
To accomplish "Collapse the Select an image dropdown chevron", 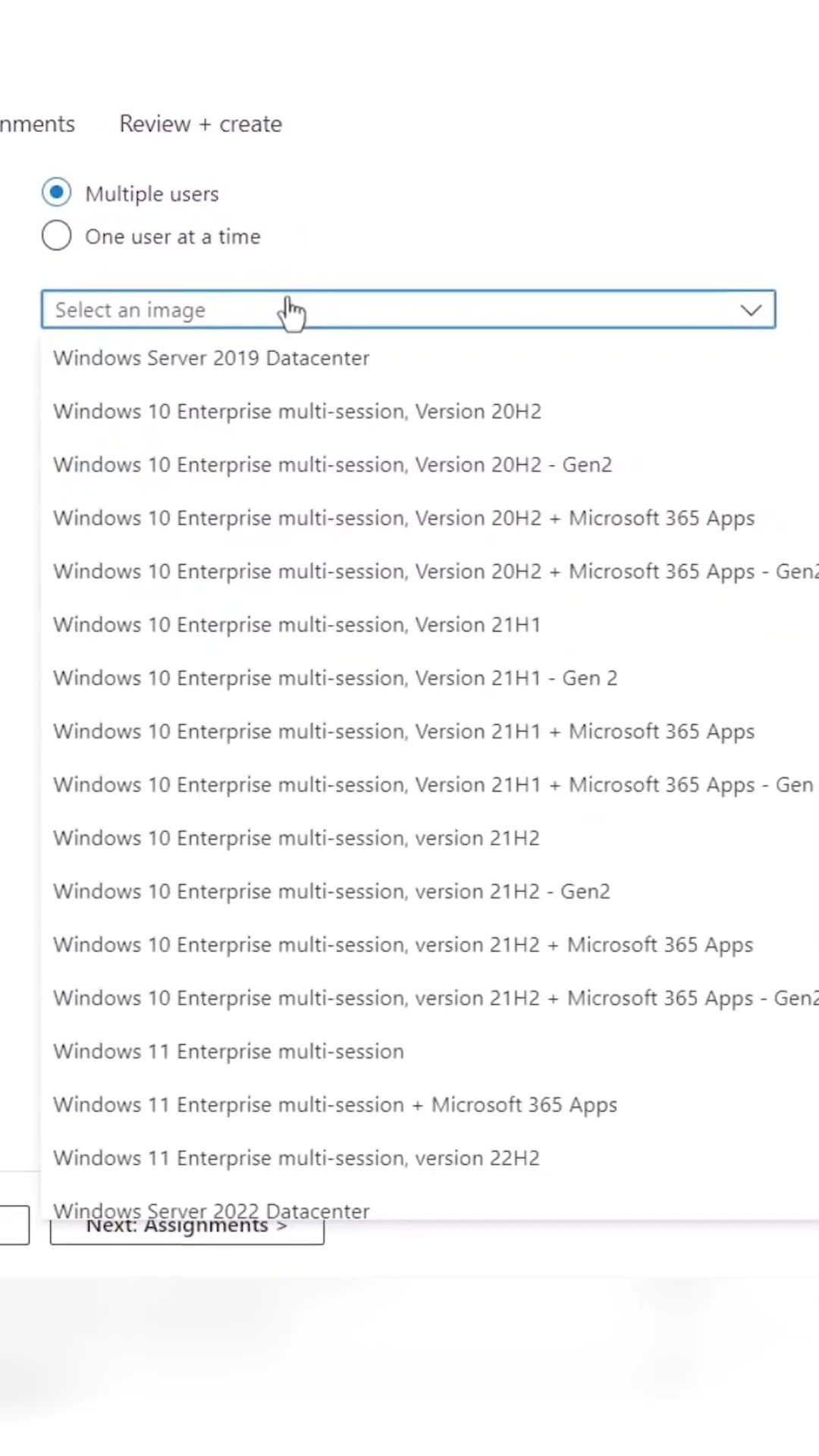I will click(x=750, y=310).
